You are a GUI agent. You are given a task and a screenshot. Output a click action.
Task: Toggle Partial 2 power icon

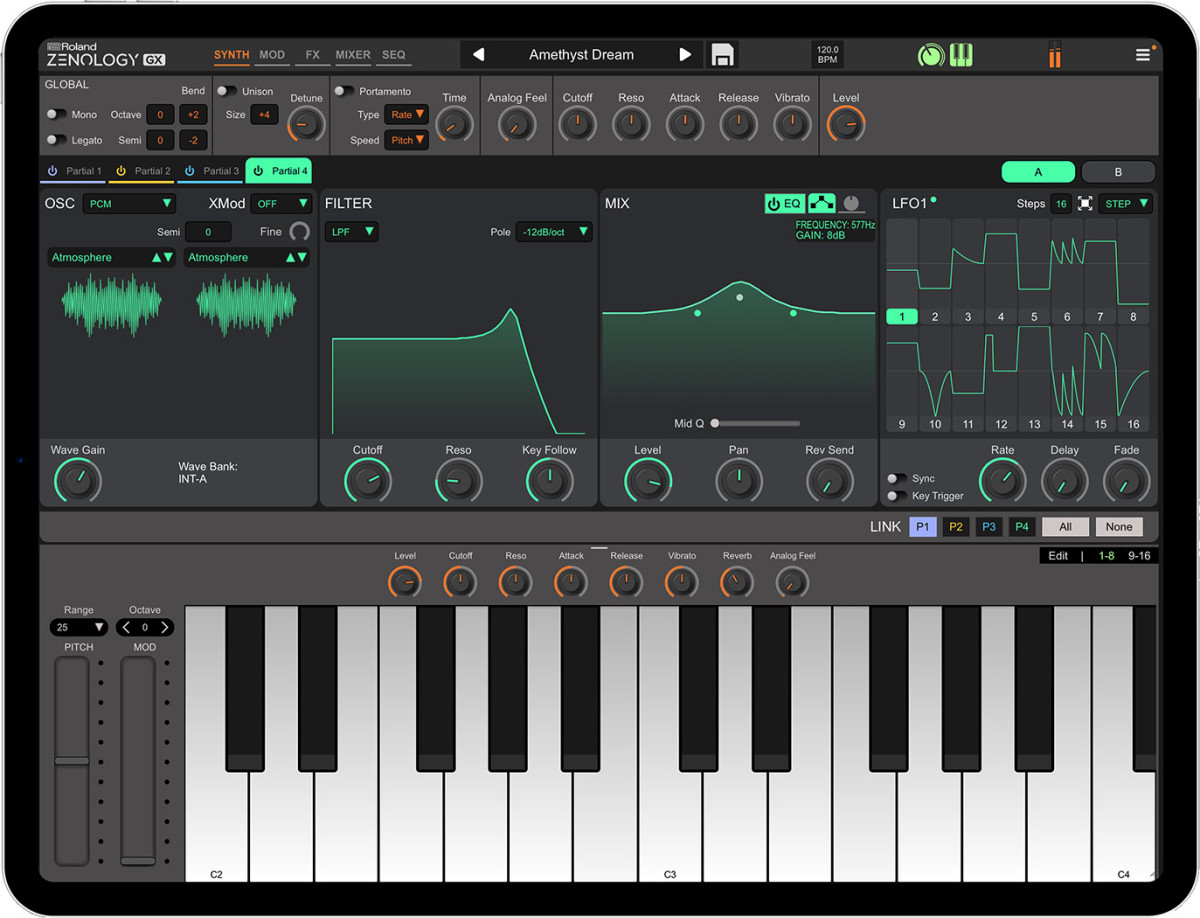point(121,171)
